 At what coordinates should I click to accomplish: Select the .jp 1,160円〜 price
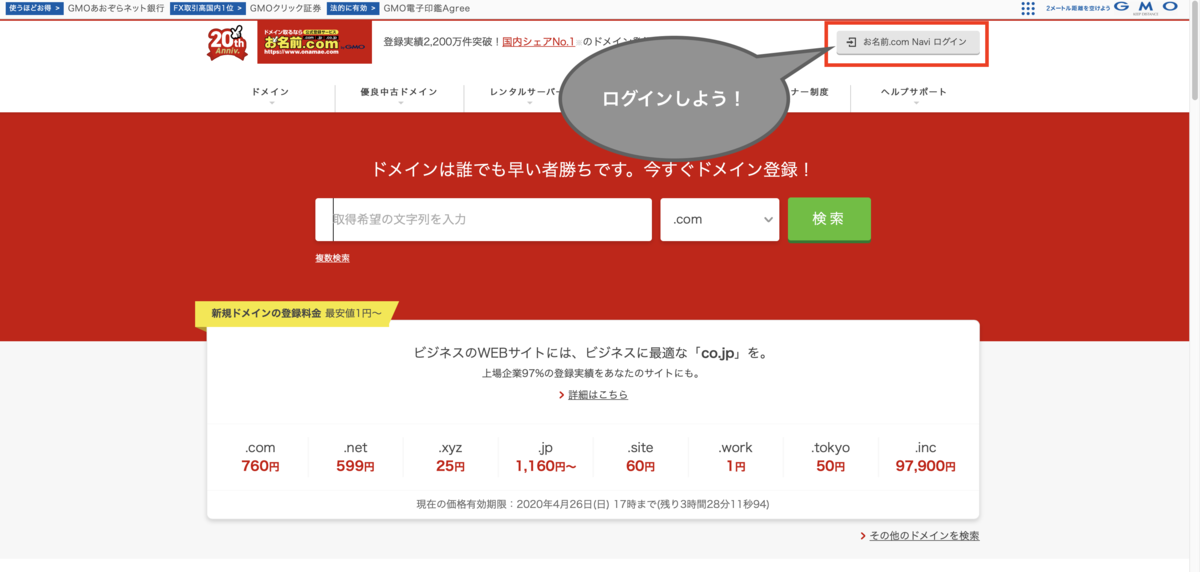click(545, 457)
